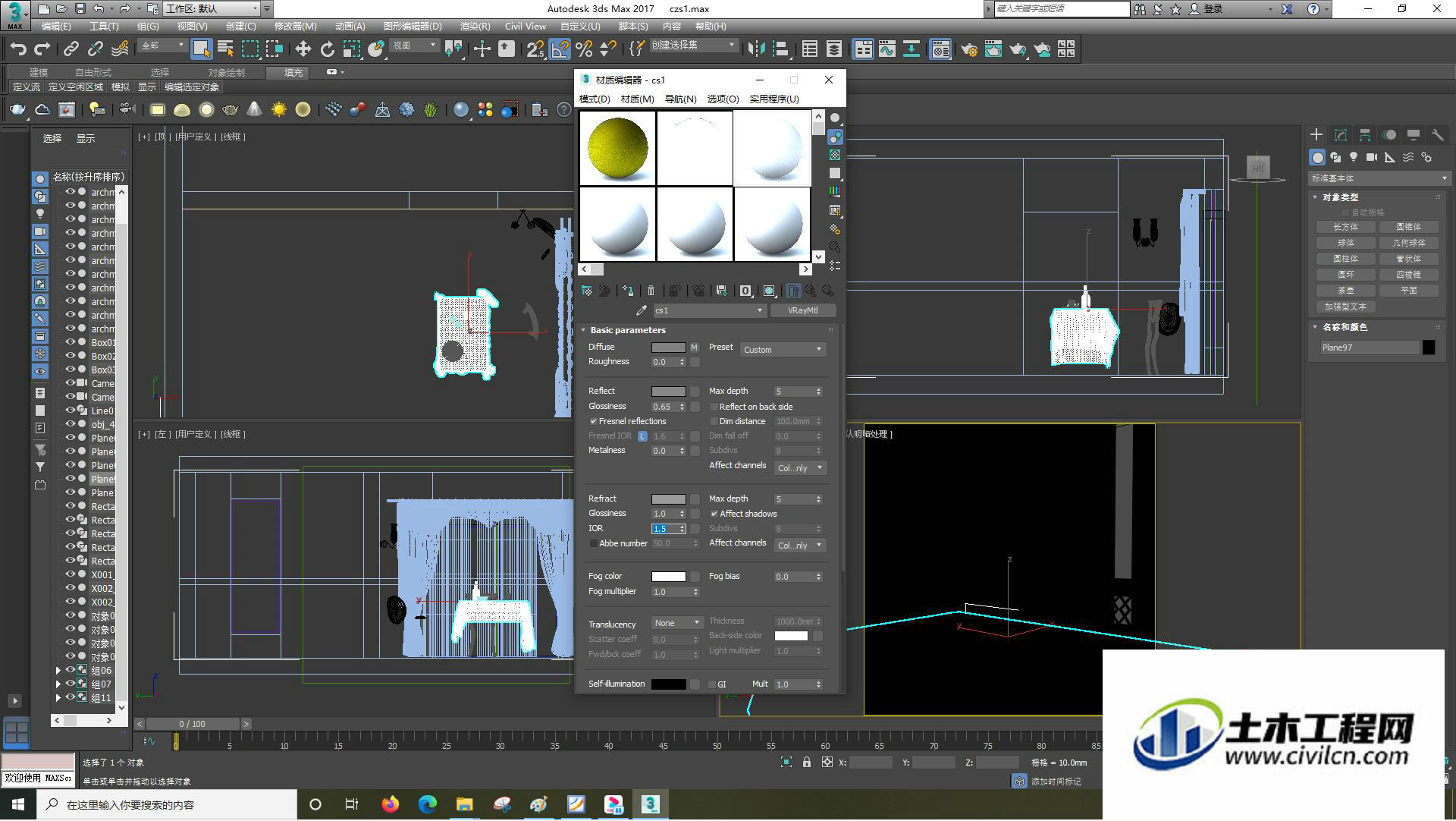
Task: Toggle Backlight icon in material editor side bar
Action: tap(835, 137)
